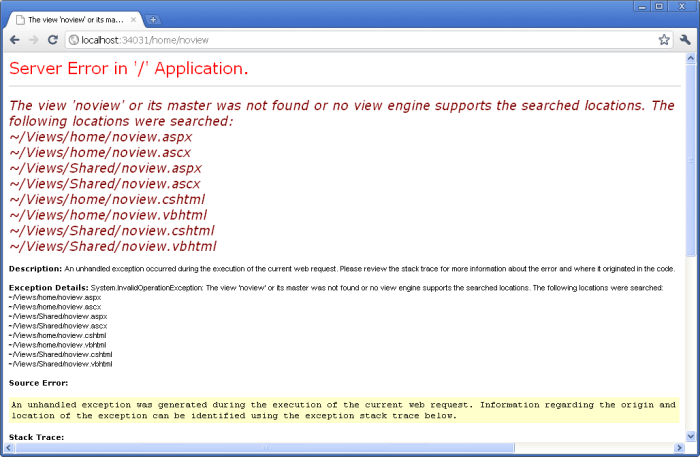The image size is (700, 457).
Task: Click the horizontal scrollbar thumb
Action: [265, 447]
